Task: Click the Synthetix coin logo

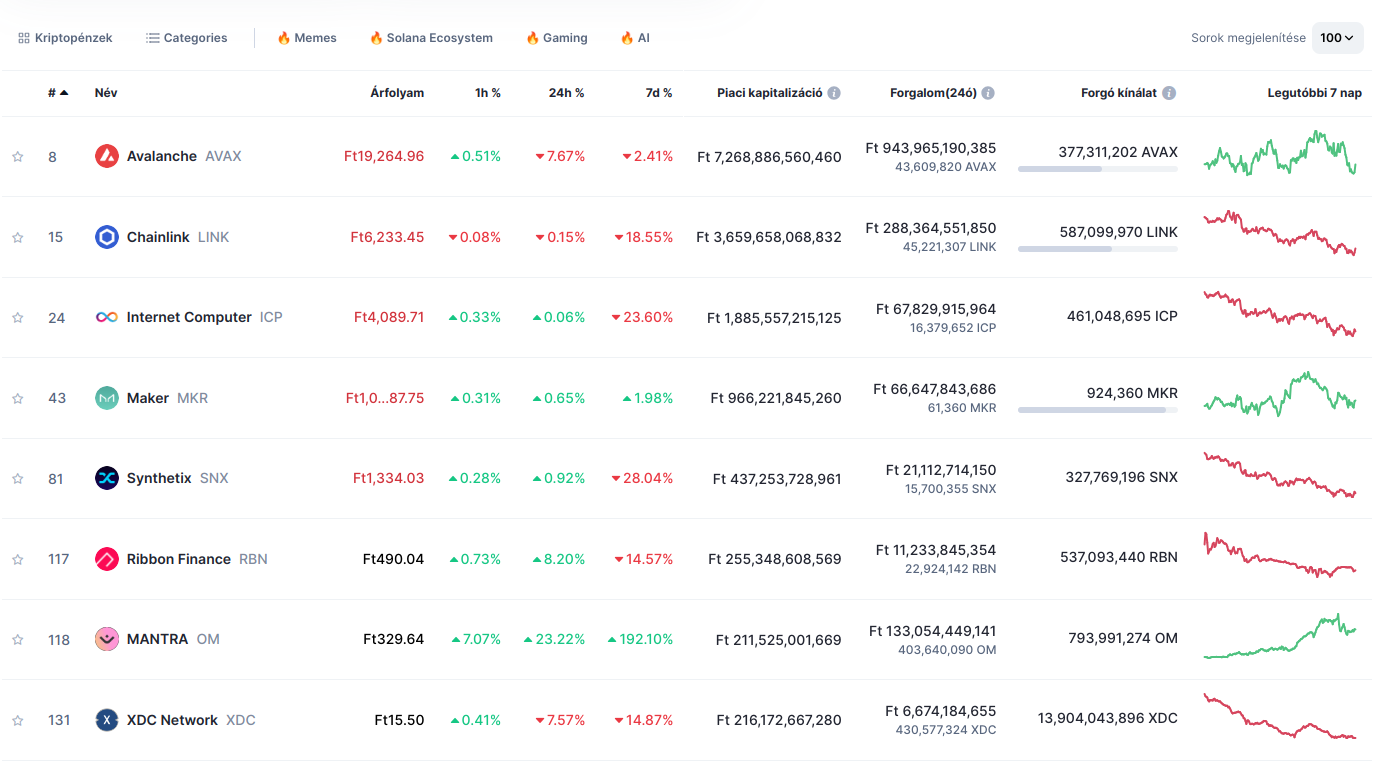Action: click(x=107, y=478)
